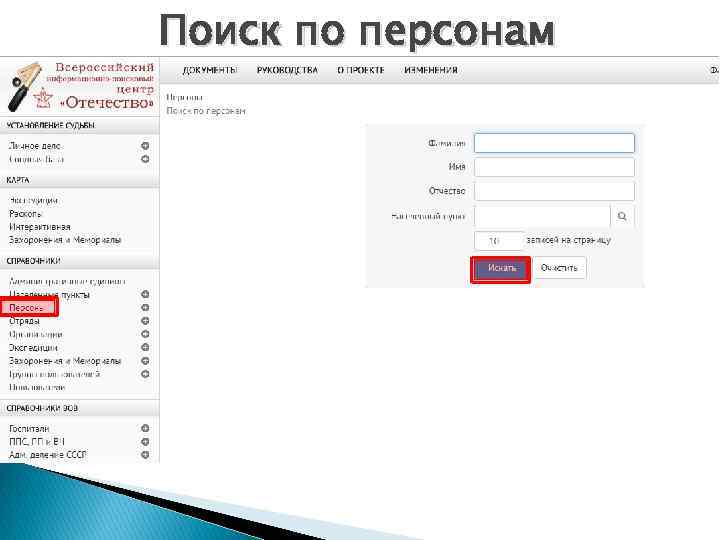
Task: Click the plus icon beside Отряды
Action: coord(145,321)
